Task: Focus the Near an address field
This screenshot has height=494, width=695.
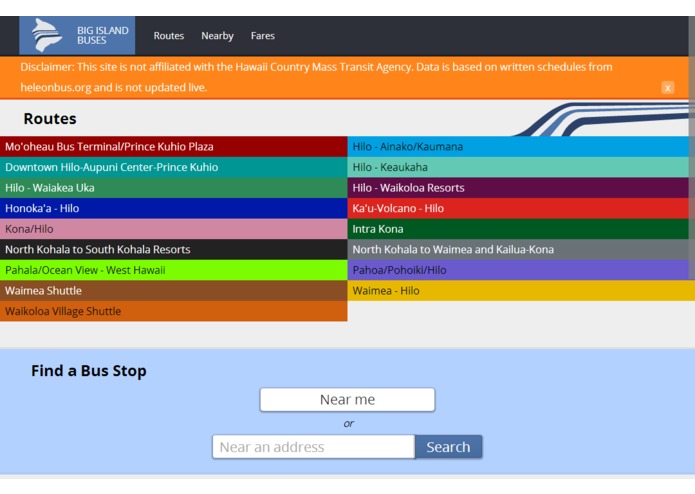Action: pos(314,447)
